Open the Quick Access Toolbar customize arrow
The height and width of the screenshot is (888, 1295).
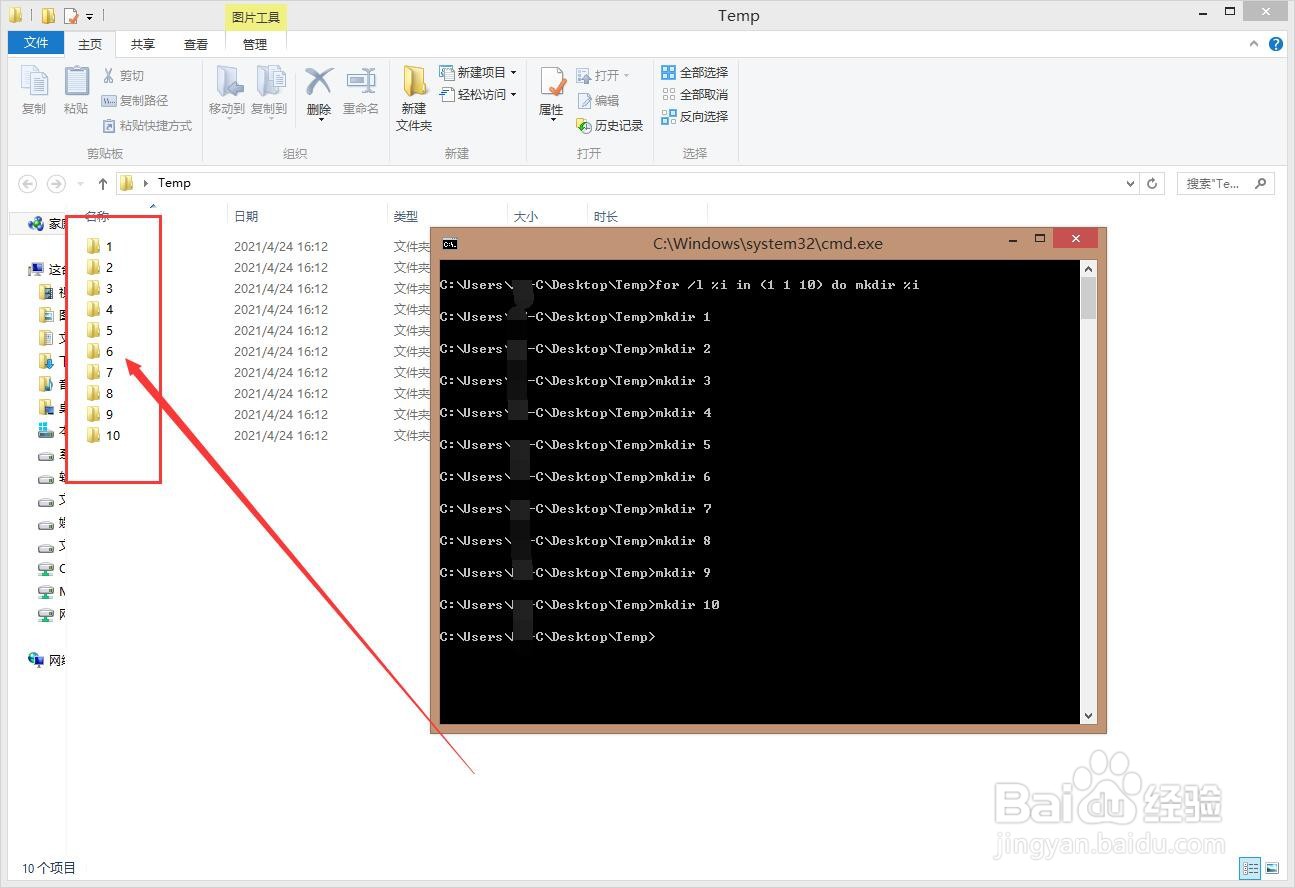89,17
